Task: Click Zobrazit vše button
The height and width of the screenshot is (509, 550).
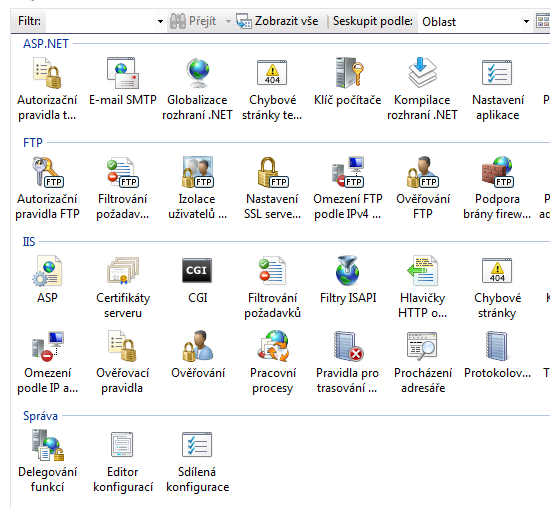Action: click(277, 21)
